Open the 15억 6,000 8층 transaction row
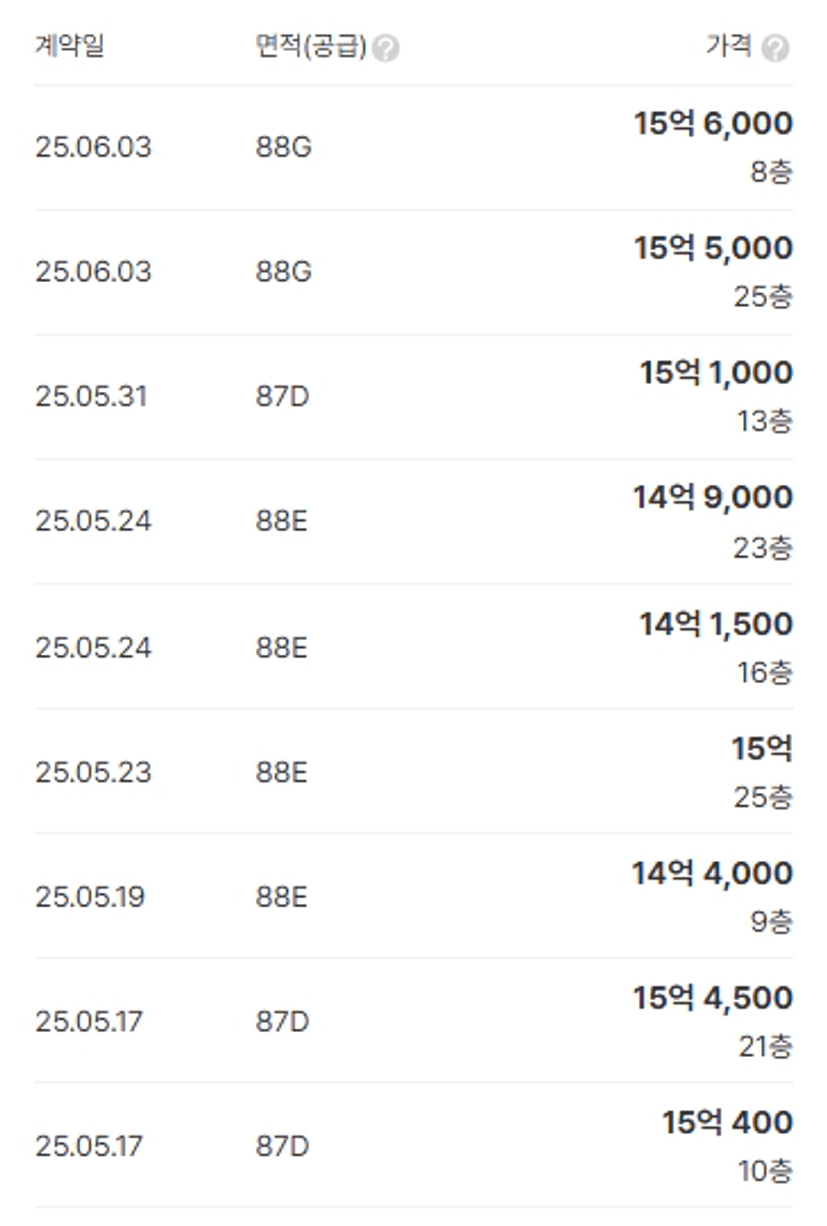The width and height of the screenshot is (827, 1226). [414, 148]
